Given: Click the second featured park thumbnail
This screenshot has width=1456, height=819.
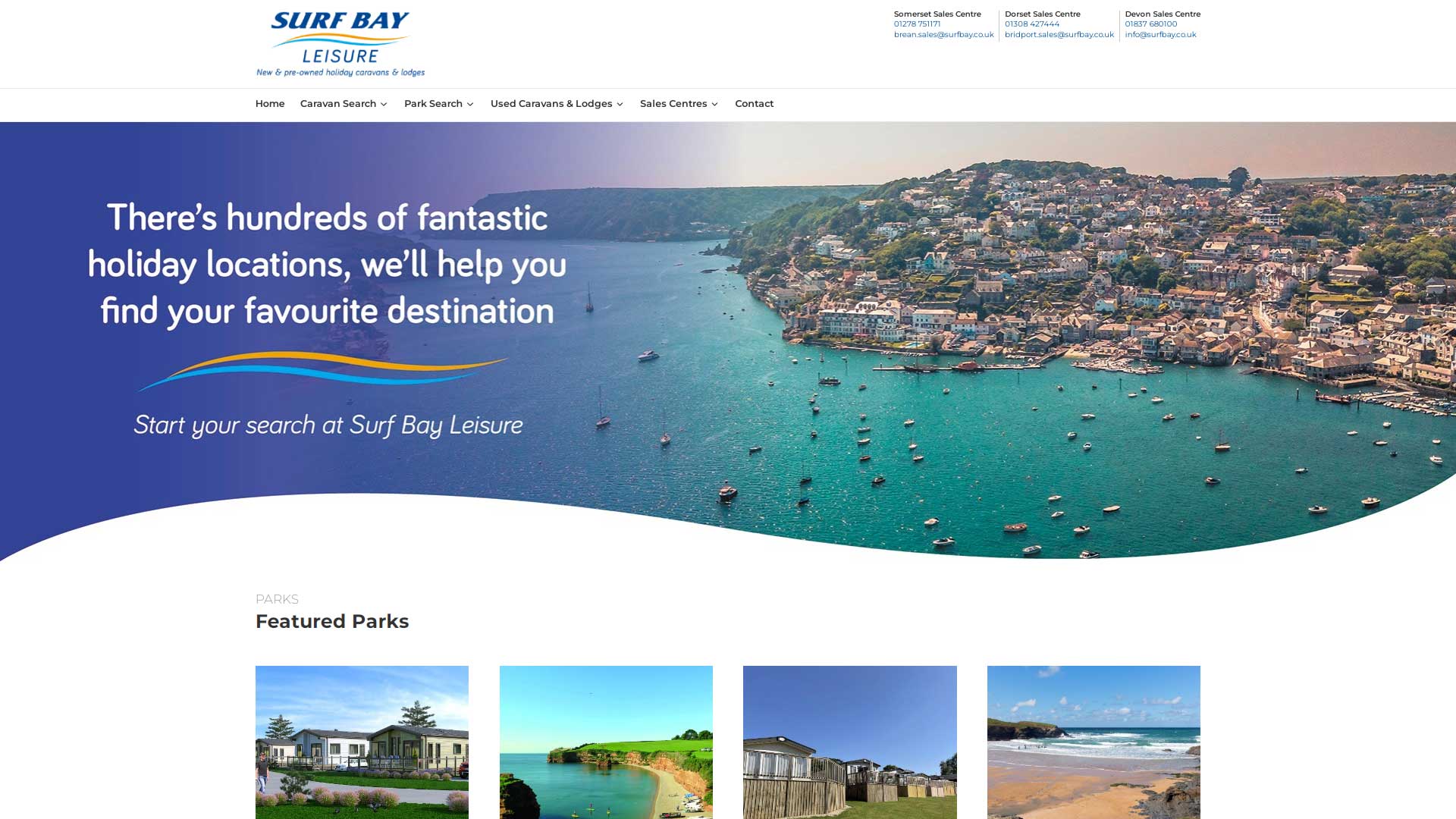Looking at the screenshot, I should (x=606, y=742).
